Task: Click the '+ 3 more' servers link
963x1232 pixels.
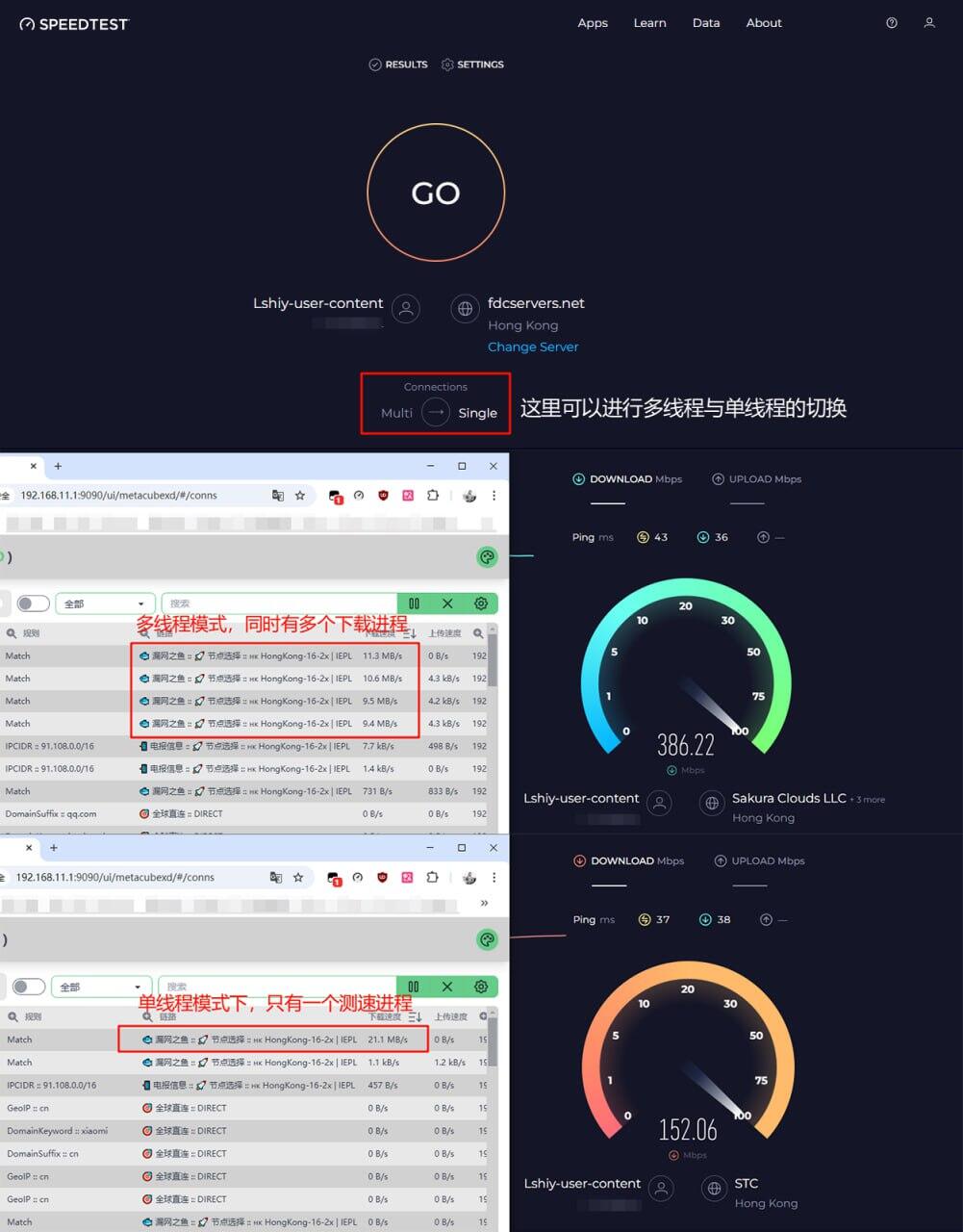Action: pos(867,800)
